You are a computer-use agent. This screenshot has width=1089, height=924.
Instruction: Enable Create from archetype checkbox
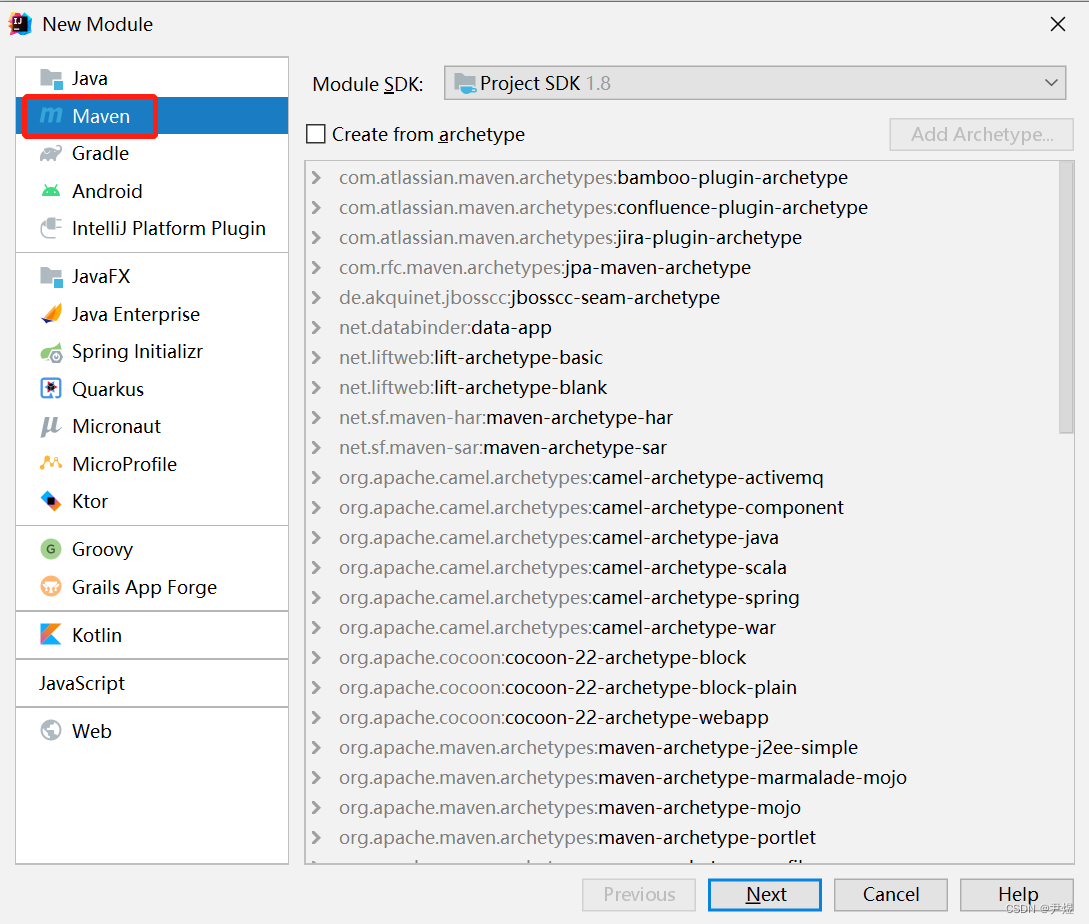point(316,133)
